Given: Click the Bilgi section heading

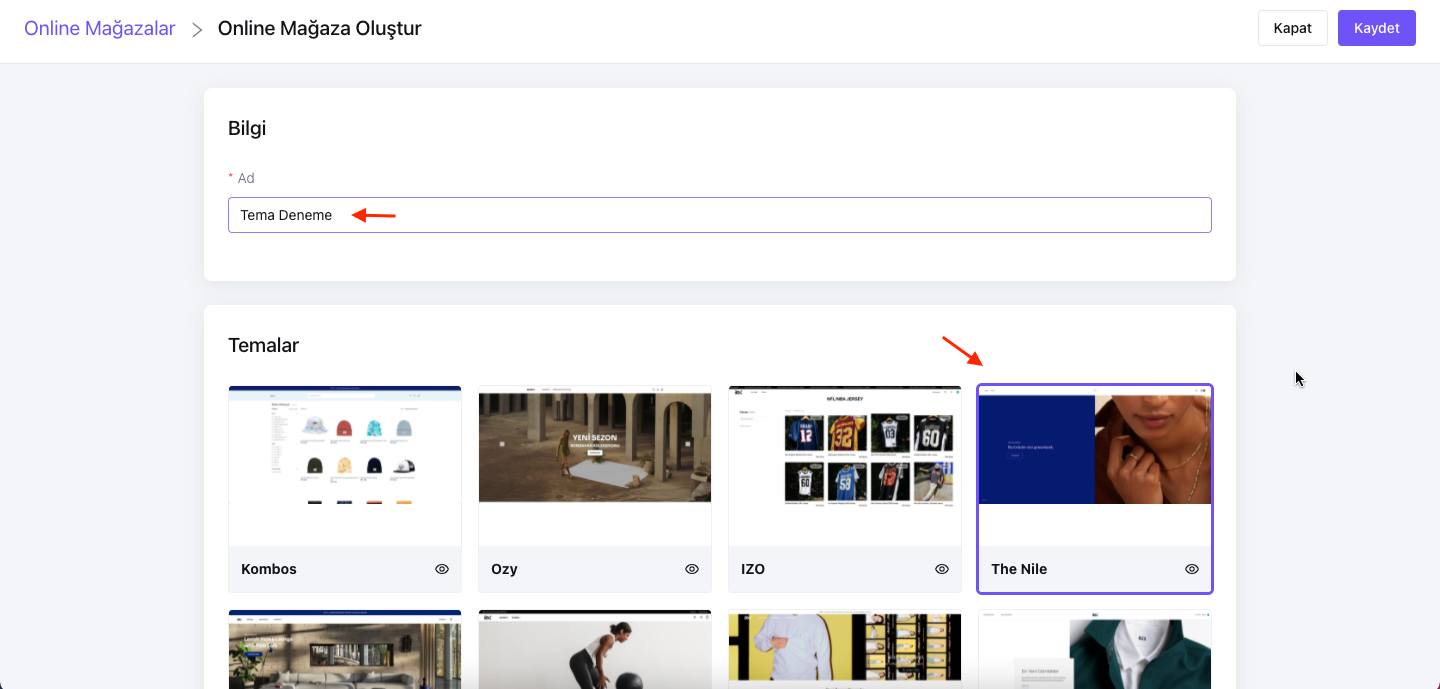Looking at the screenshot, I should point(247,128).
